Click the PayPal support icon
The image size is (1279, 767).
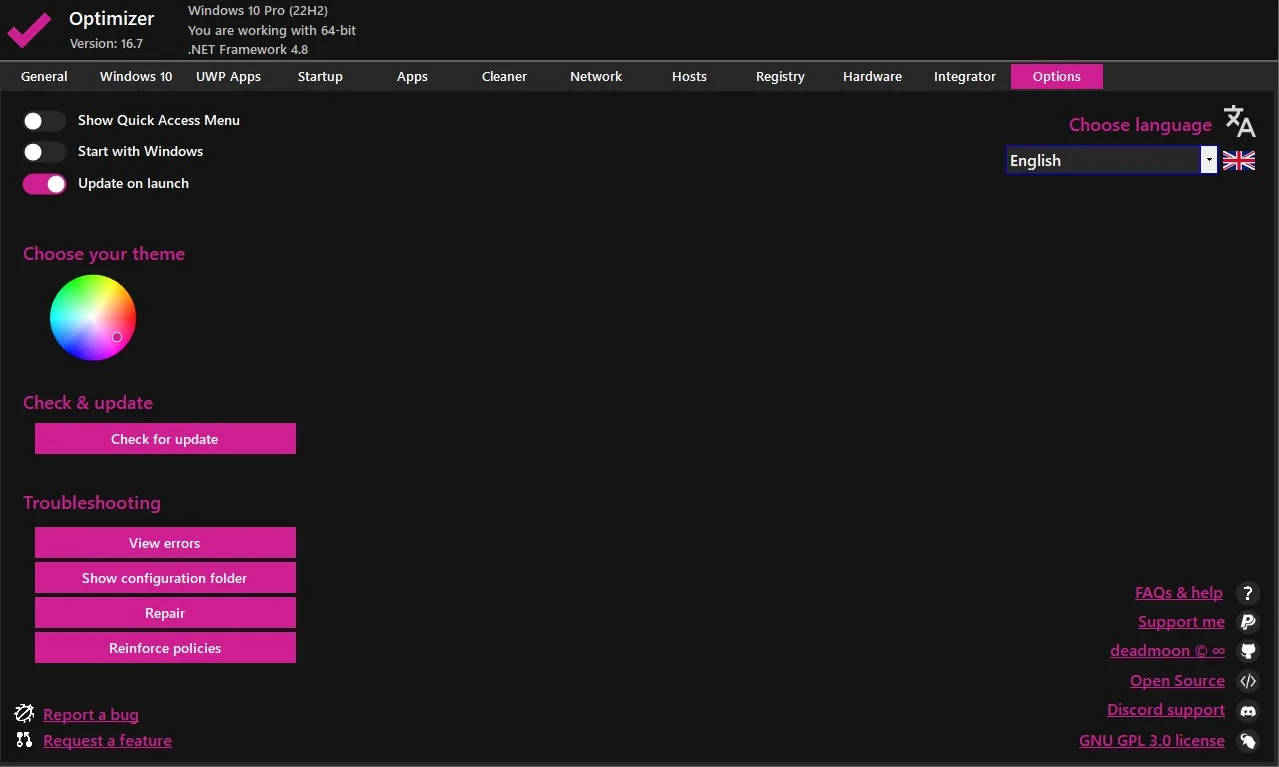point(1247,622)
